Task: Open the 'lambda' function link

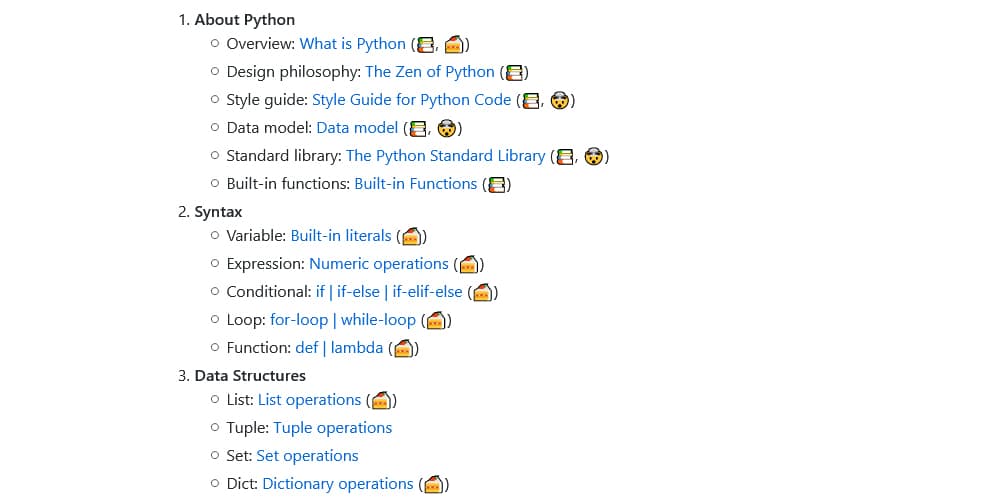Action: point(357,348)
